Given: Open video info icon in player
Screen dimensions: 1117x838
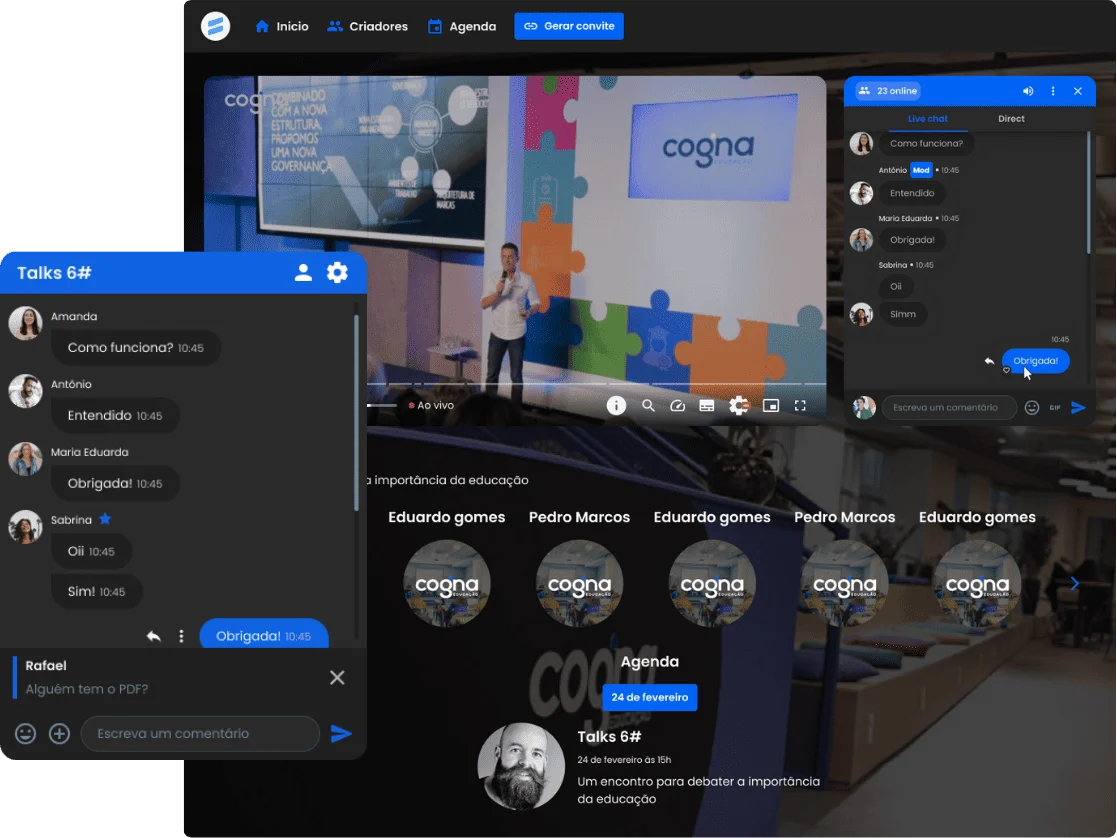Looking at the screenshot, I should pos(616,405).
